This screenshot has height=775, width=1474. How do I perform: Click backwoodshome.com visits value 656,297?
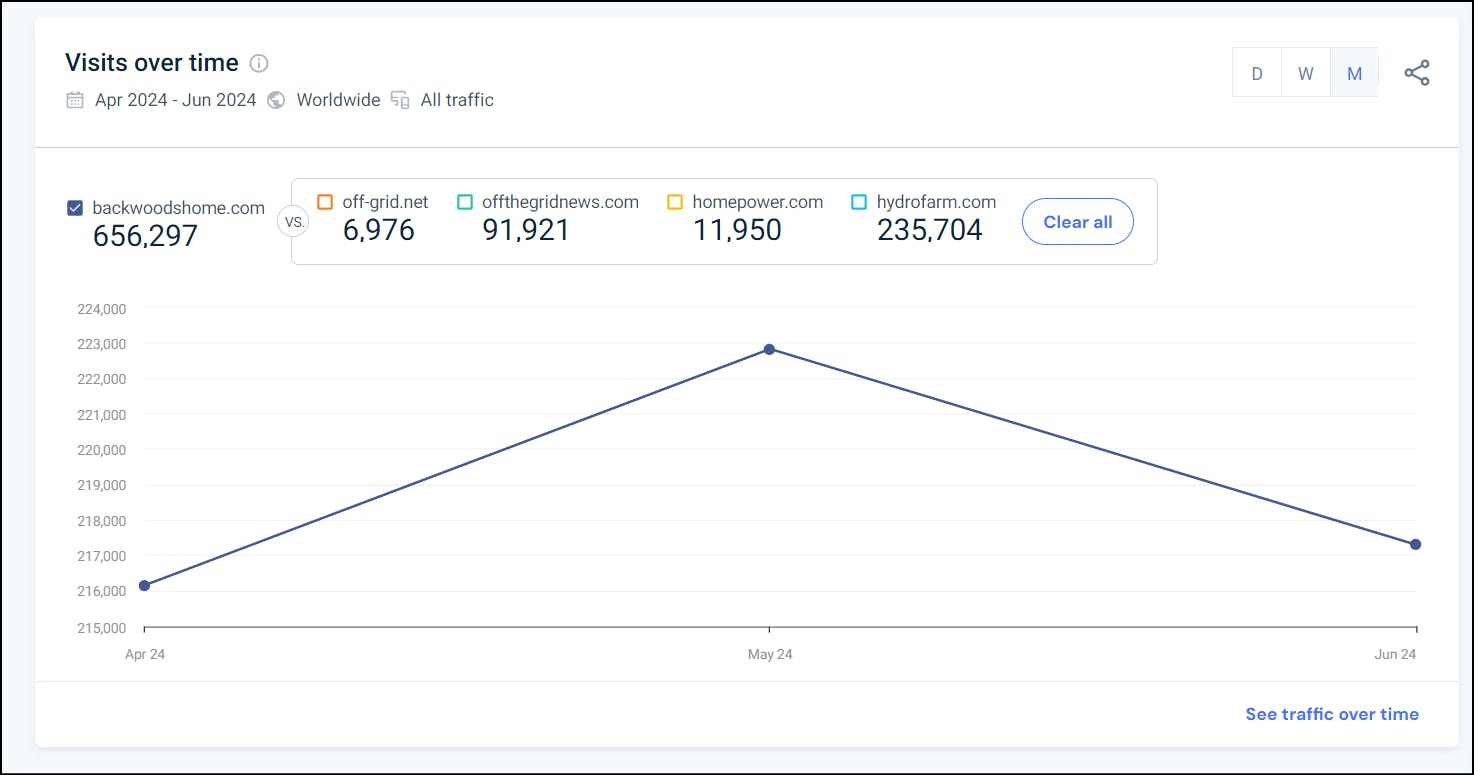point(145,236)
